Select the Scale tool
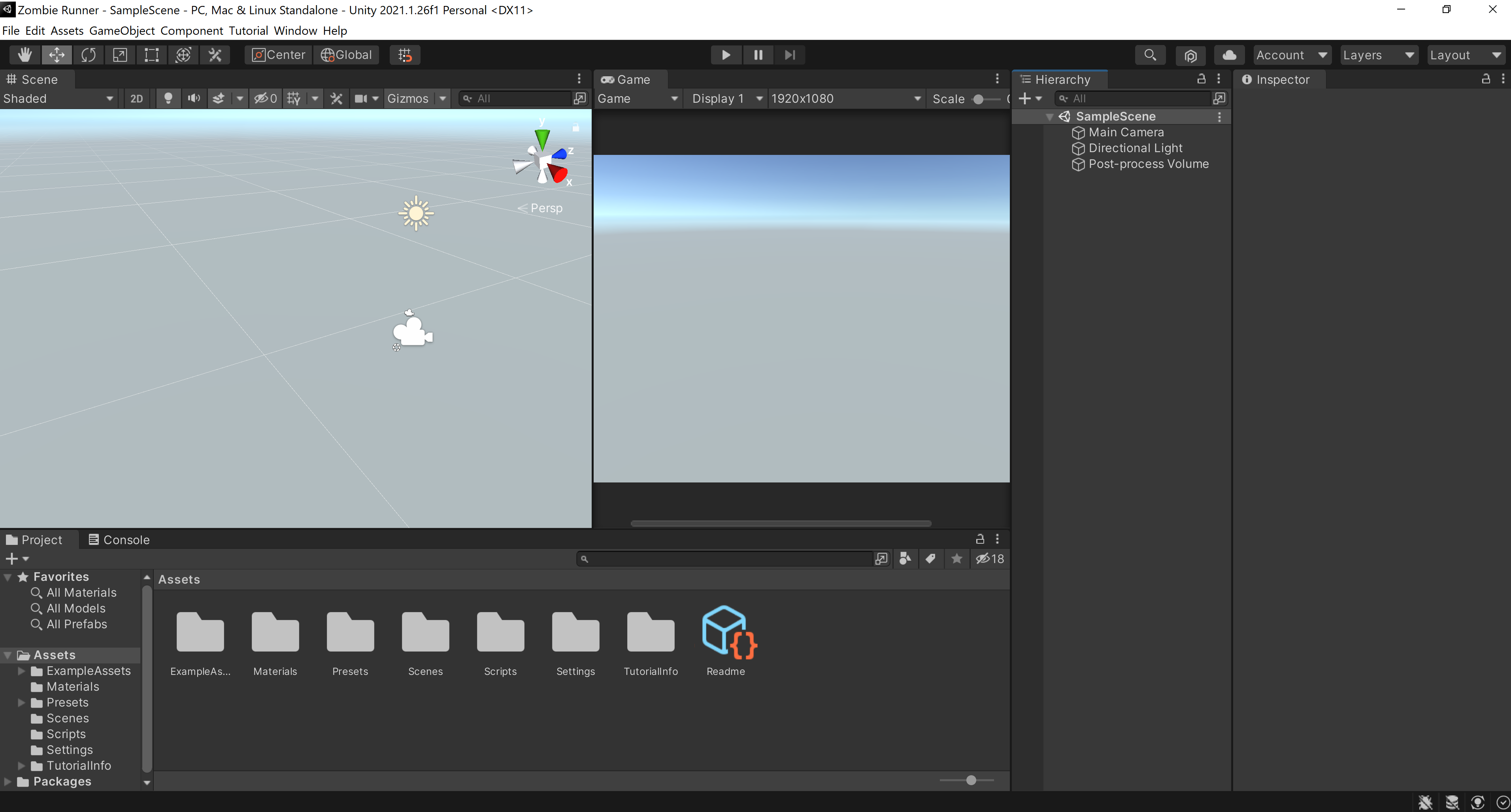 pos(120,55)
